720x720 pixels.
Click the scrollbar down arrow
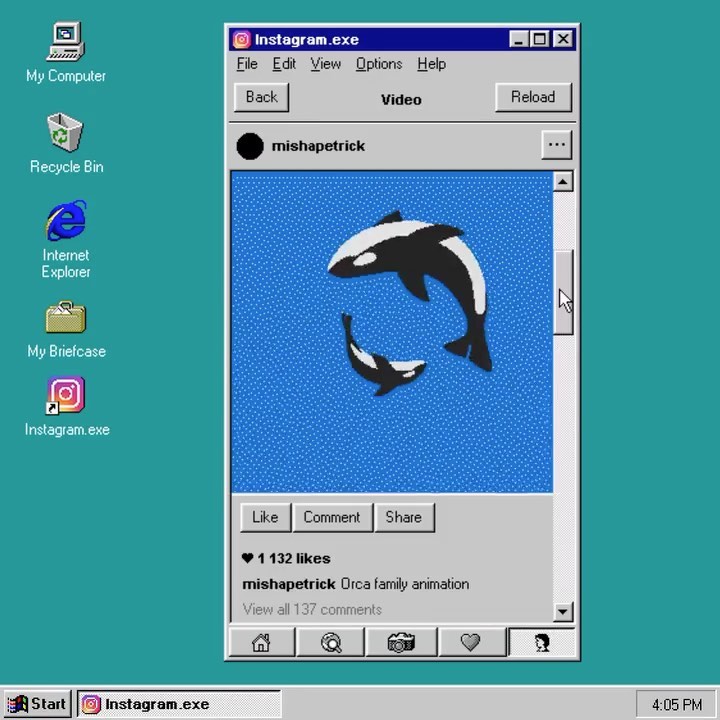[563, 612]
